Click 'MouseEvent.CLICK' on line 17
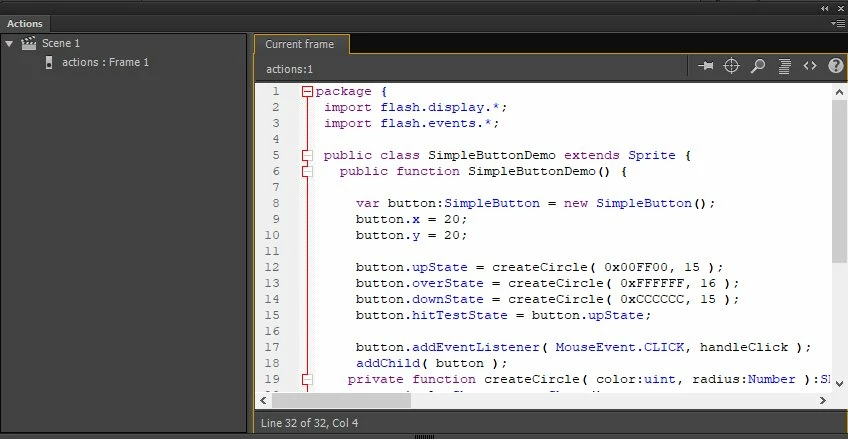848x439 pixels. click(620, 348)
